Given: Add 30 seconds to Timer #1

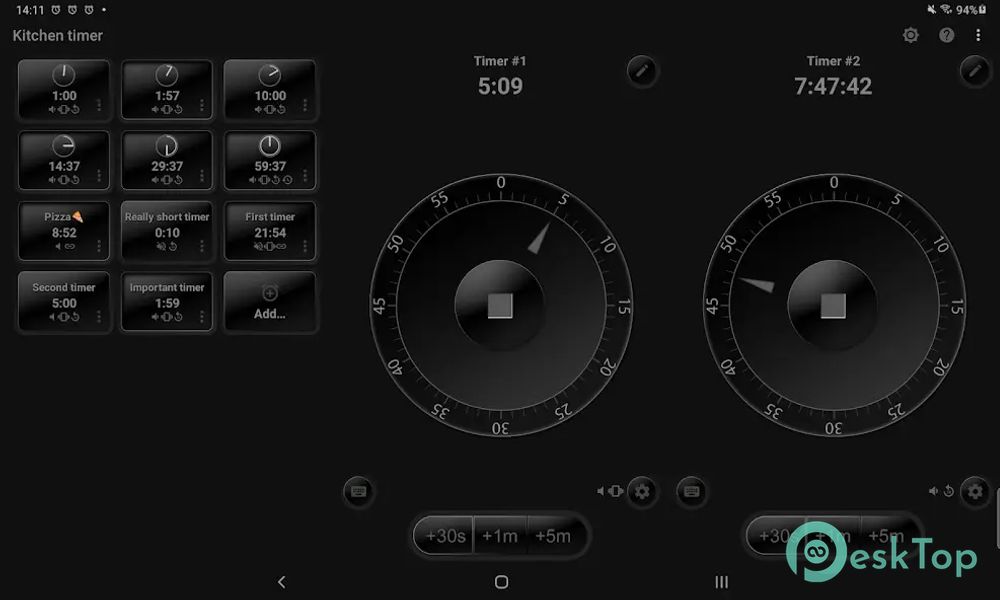Looking at the screenshot, I should (445, 536).
